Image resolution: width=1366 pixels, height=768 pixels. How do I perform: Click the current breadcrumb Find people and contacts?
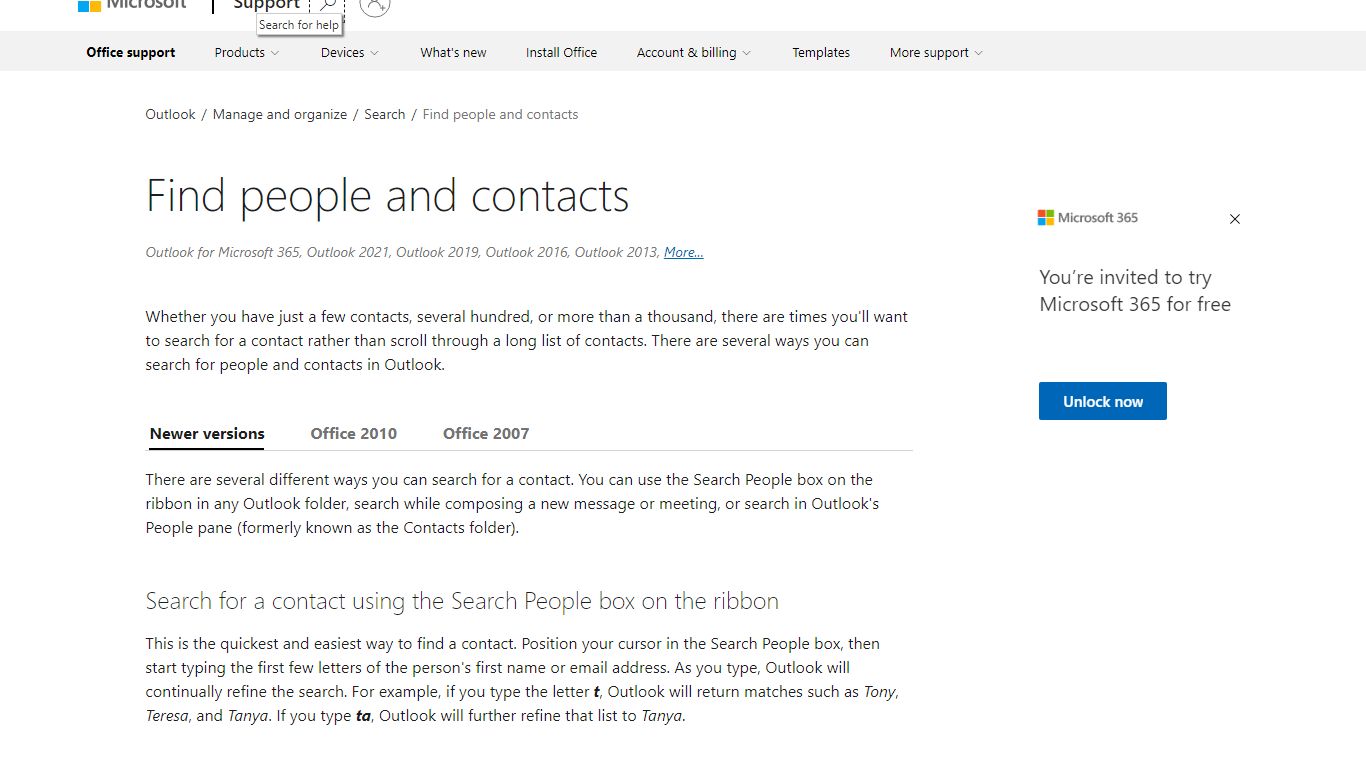point(500,115)
